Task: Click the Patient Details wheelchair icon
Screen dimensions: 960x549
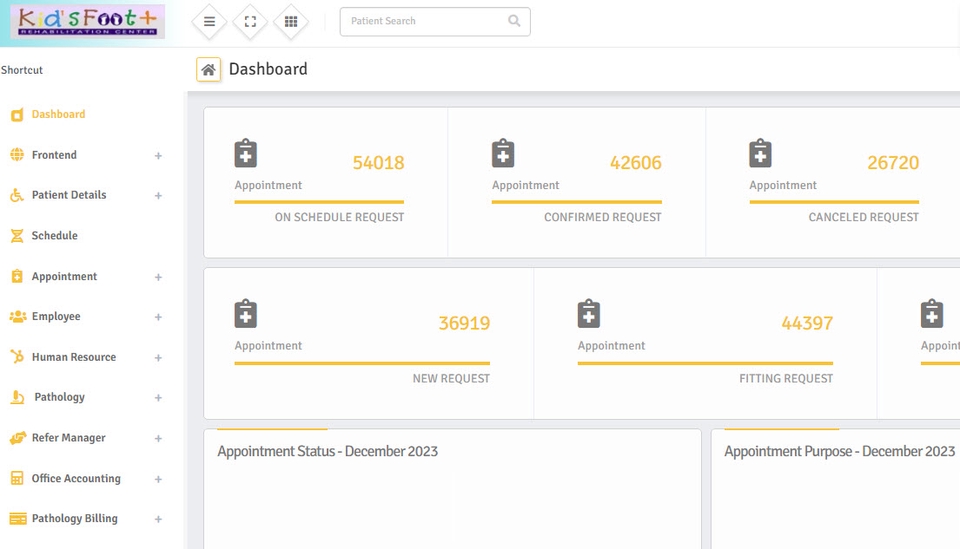Action: coord(17,195)
